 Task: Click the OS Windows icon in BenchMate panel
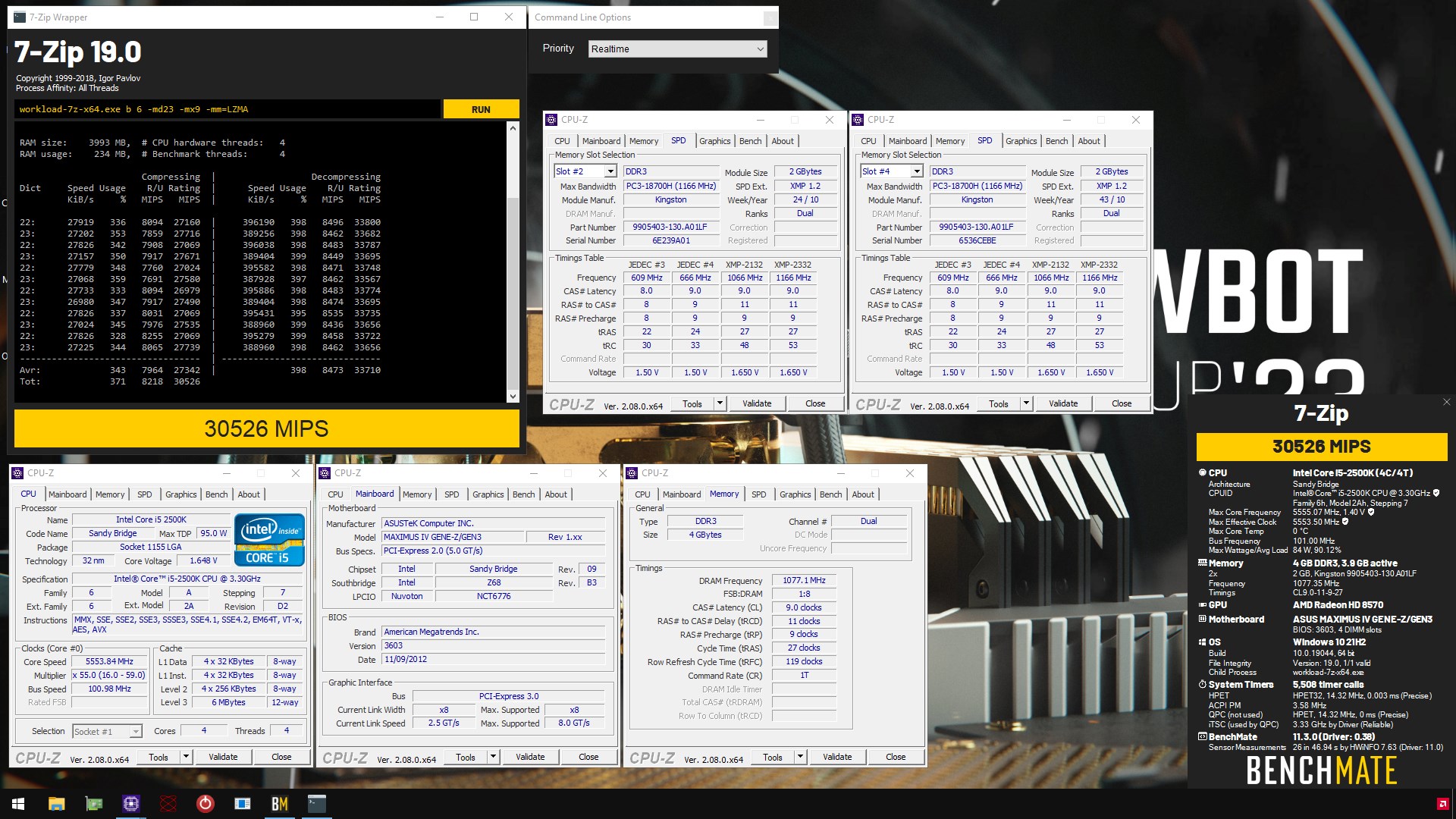1202,642
